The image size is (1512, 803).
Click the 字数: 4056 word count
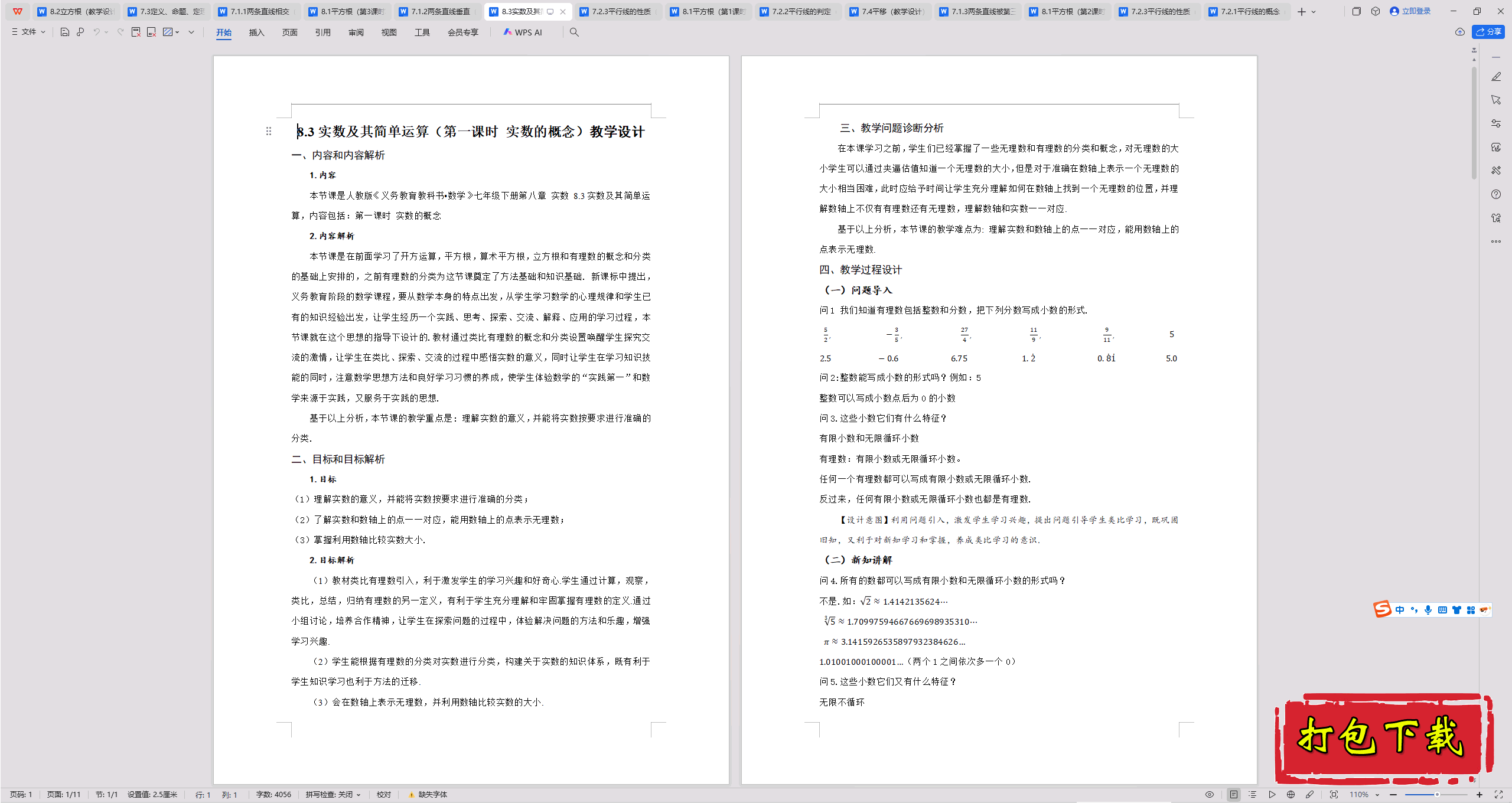click(x=273, y=795)
